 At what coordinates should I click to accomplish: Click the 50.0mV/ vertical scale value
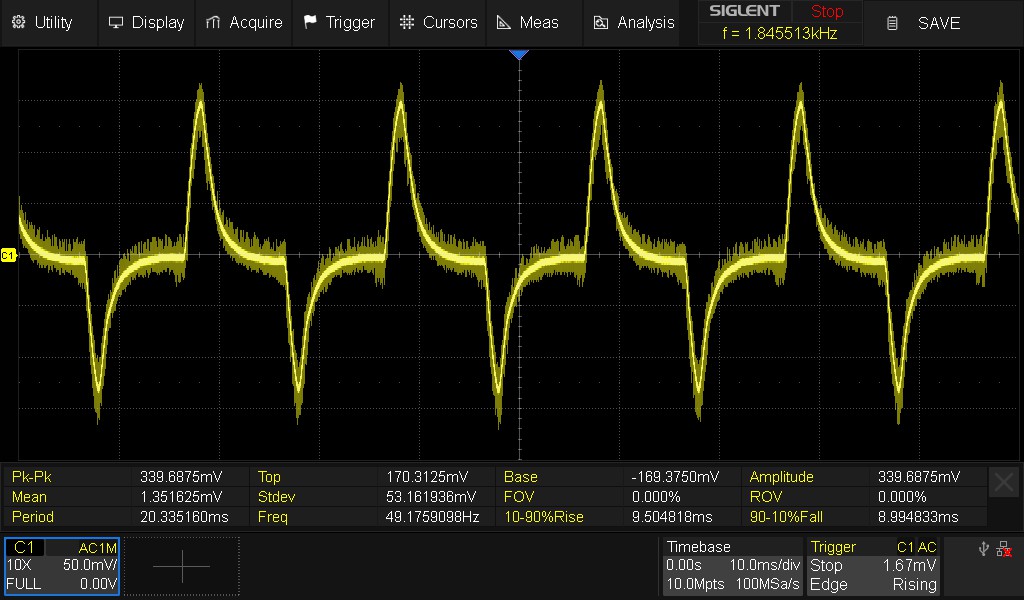[90, 565]
